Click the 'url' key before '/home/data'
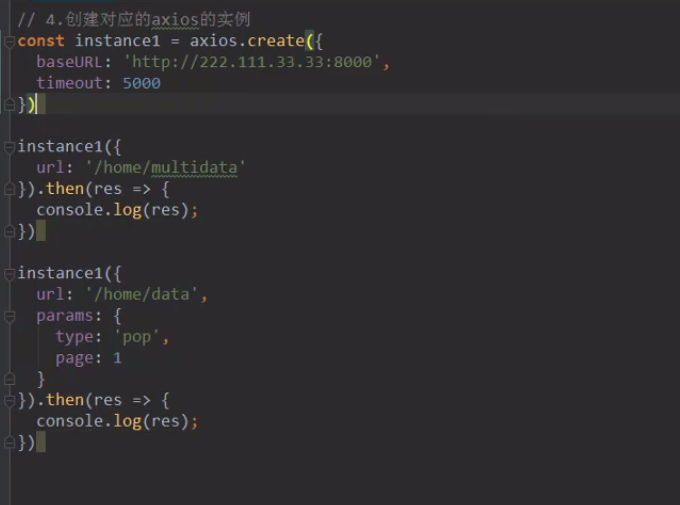Viewport: 680px width, 505px height. tap(50, 295)
